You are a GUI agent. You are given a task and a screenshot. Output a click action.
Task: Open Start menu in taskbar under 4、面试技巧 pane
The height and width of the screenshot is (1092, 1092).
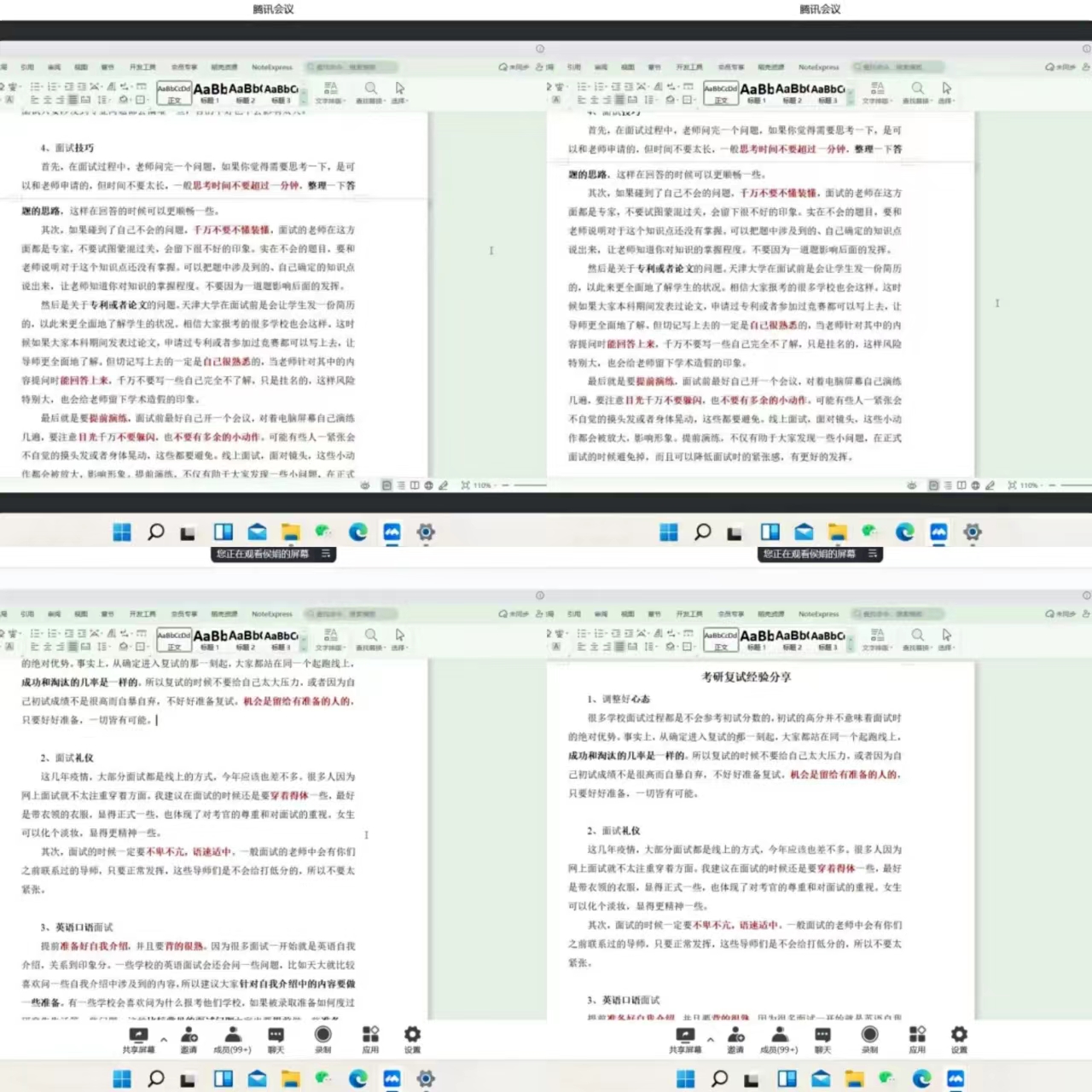(x=122, y=531)
